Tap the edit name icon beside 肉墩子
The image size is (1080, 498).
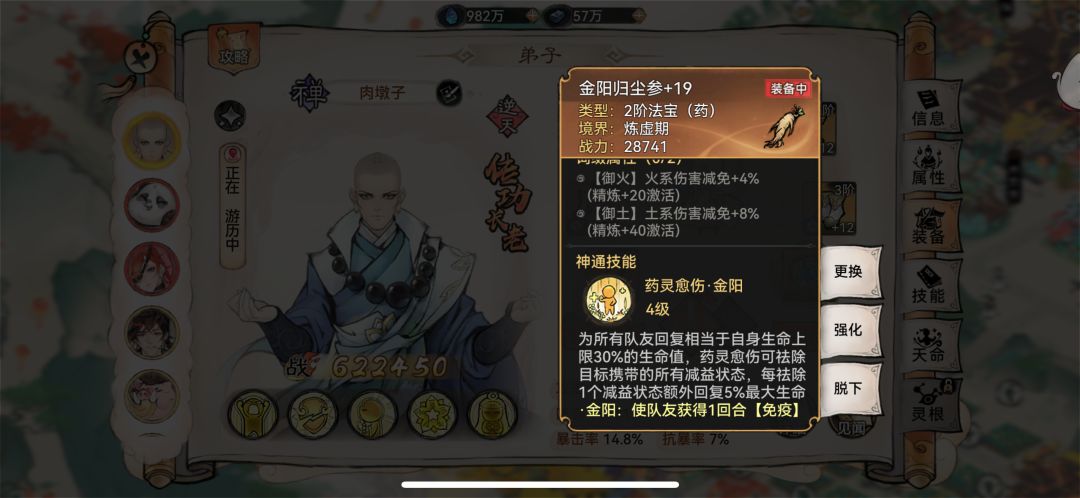pyautogui.click(x=449, y=93)
